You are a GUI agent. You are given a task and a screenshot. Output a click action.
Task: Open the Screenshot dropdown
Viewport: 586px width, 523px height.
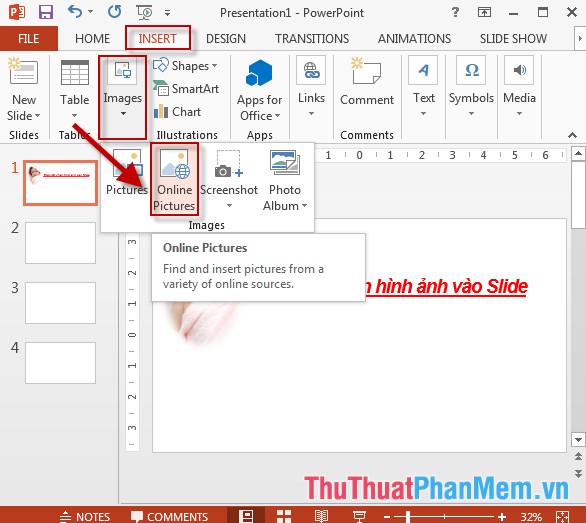[229, 179]
